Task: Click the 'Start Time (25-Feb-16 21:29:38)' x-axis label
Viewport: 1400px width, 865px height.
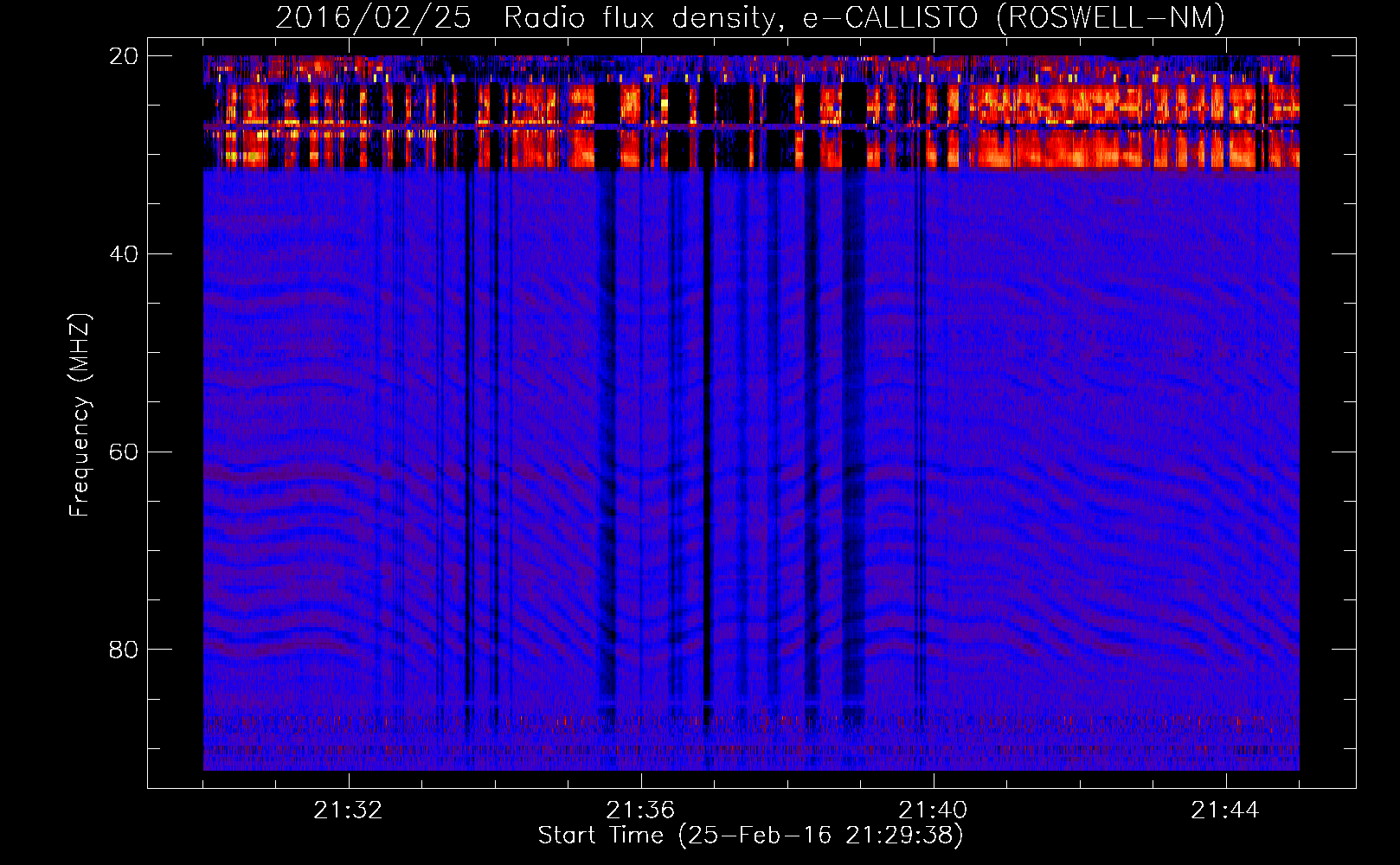Action: point(750,836)
